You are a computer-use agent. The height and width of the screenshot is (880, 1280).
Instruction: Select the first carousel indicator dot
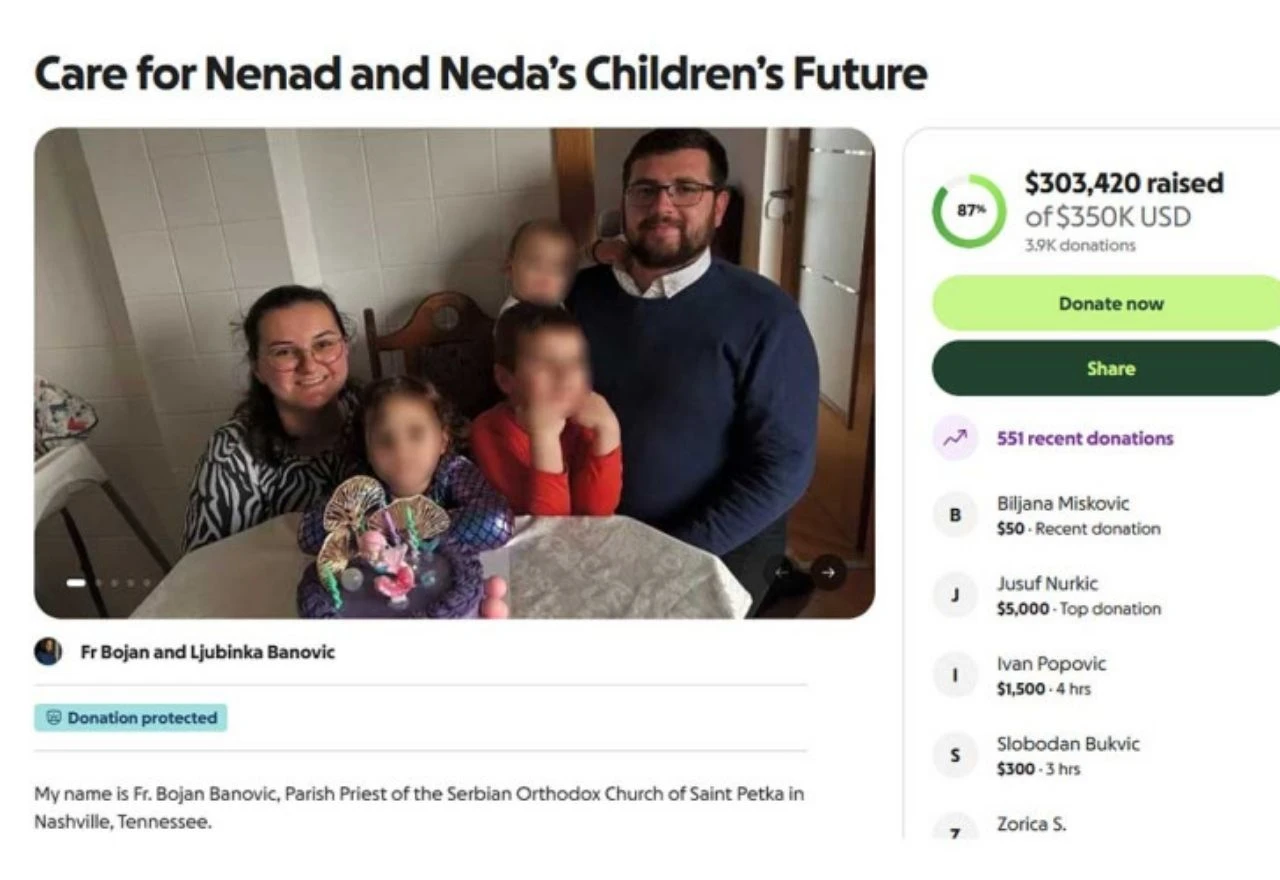click(x=76, y=582)
